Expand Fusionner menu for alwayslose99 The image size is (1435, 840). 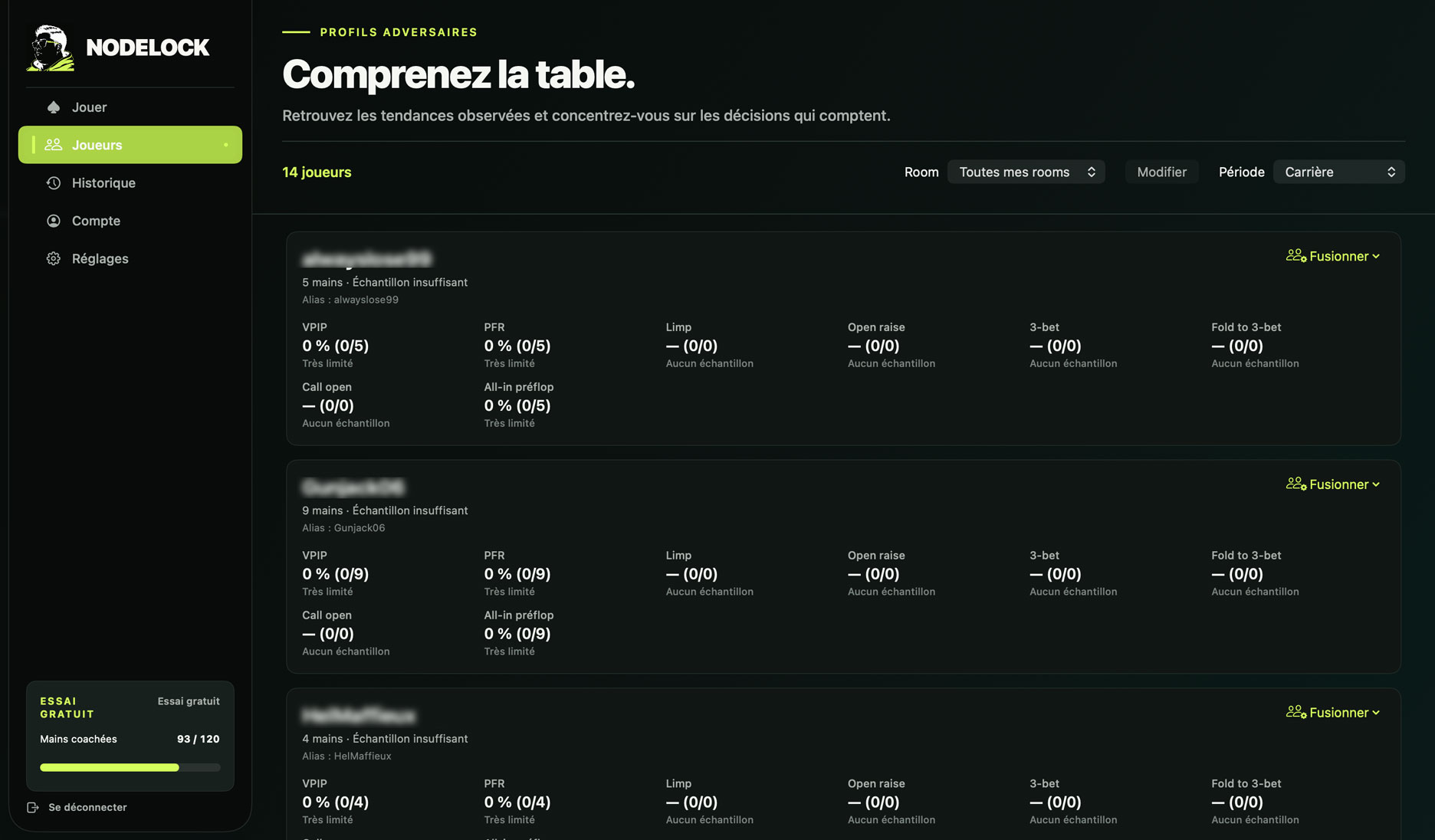[x=1334, y=256]
